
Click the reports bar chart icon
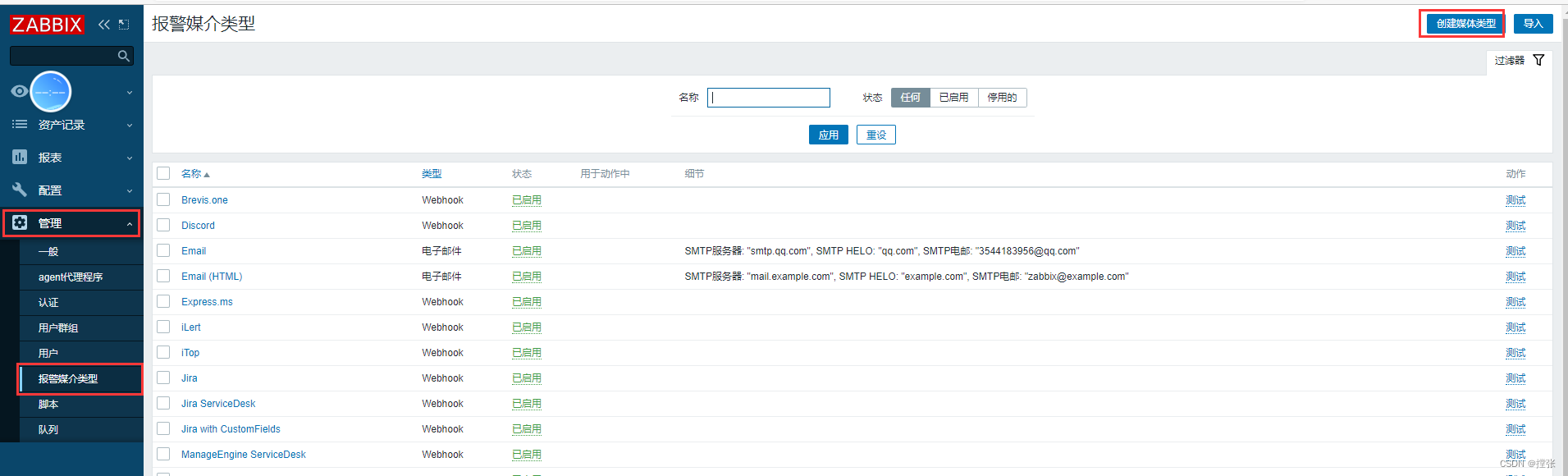(20, 157)
